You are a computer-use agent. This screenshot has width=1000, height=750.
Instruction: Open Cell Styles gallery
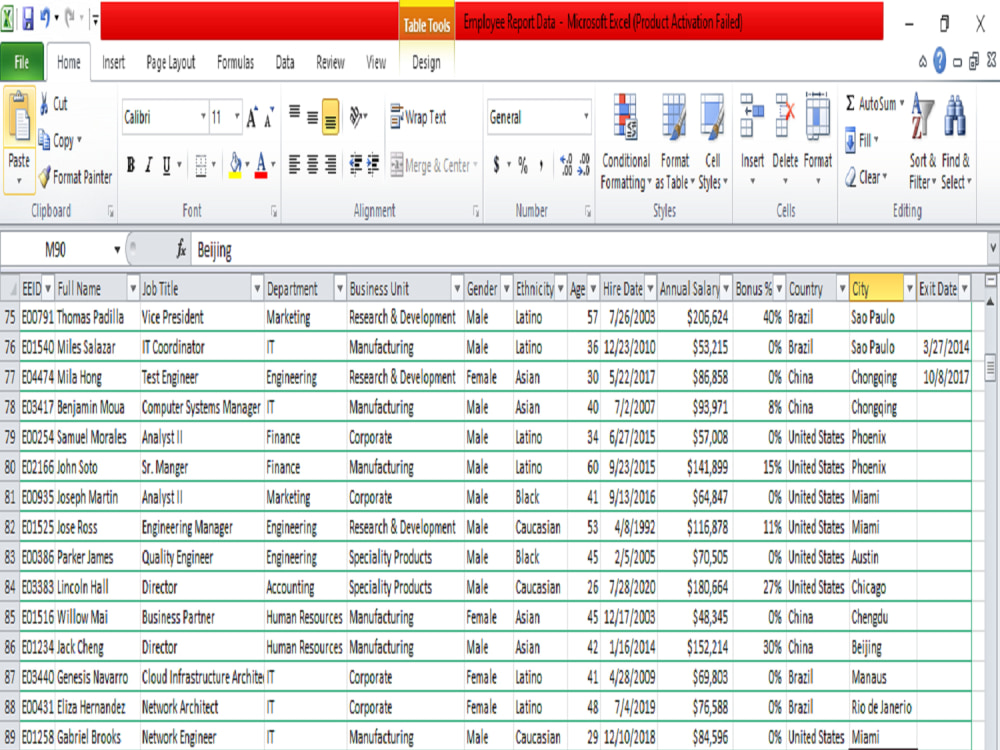pyautogui.click(x=712, y=142)
